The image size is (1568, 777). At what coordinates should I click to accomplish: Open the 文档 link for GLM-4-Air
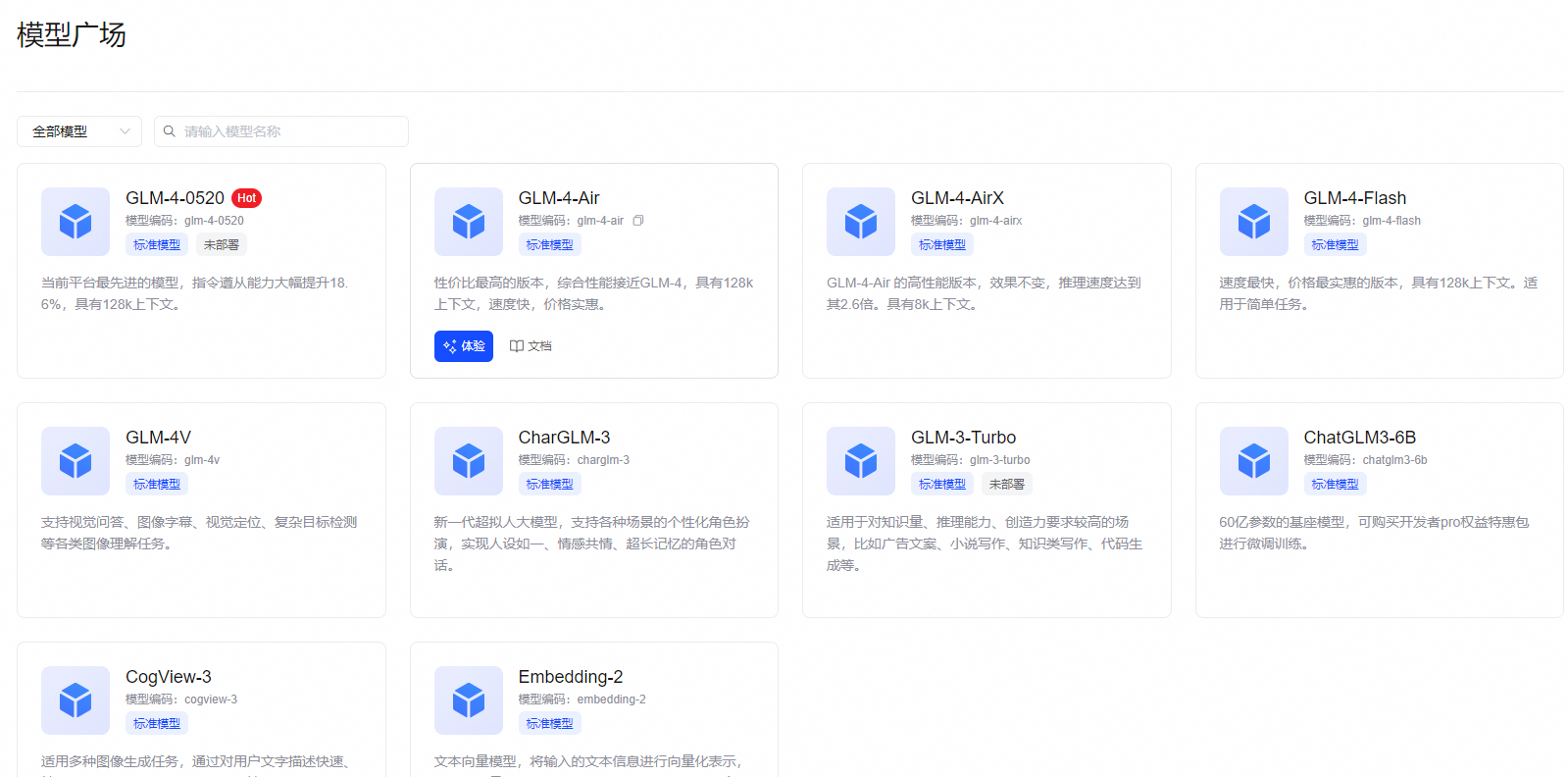pyautogui.click(x=531, y=346)
